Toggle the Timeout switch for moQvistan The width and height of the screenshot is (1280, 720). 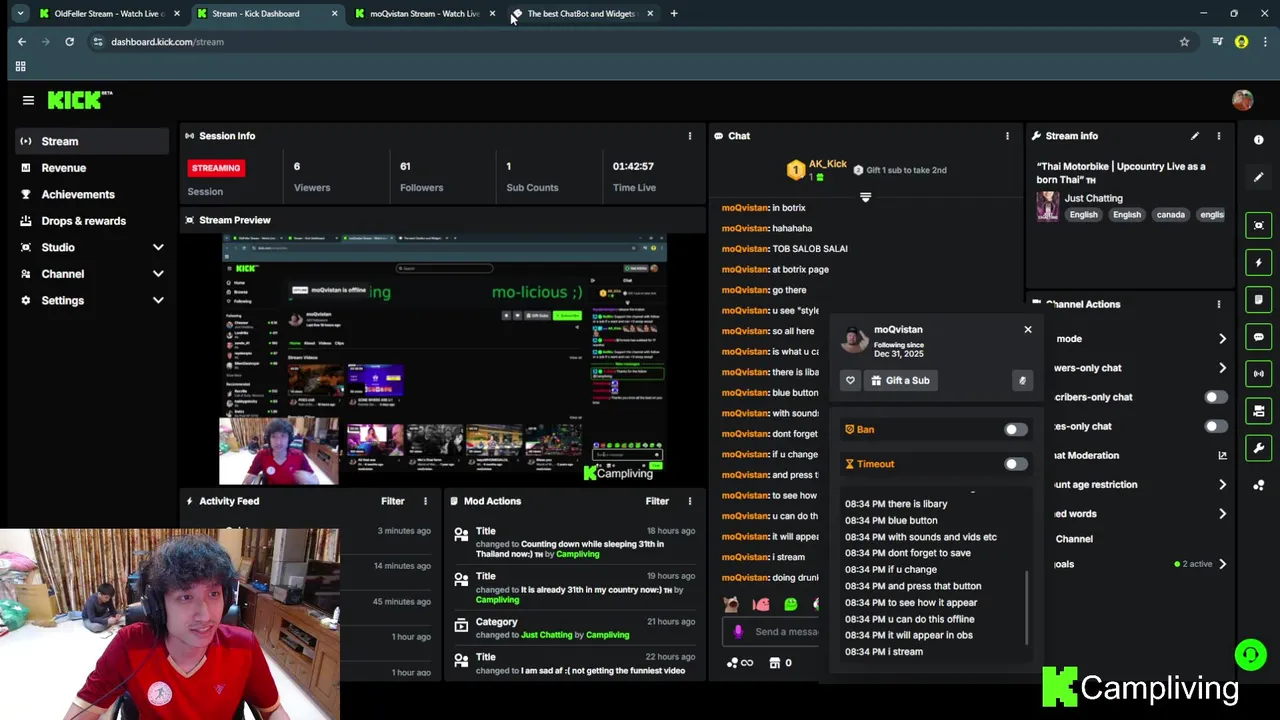coord(1015,464)
